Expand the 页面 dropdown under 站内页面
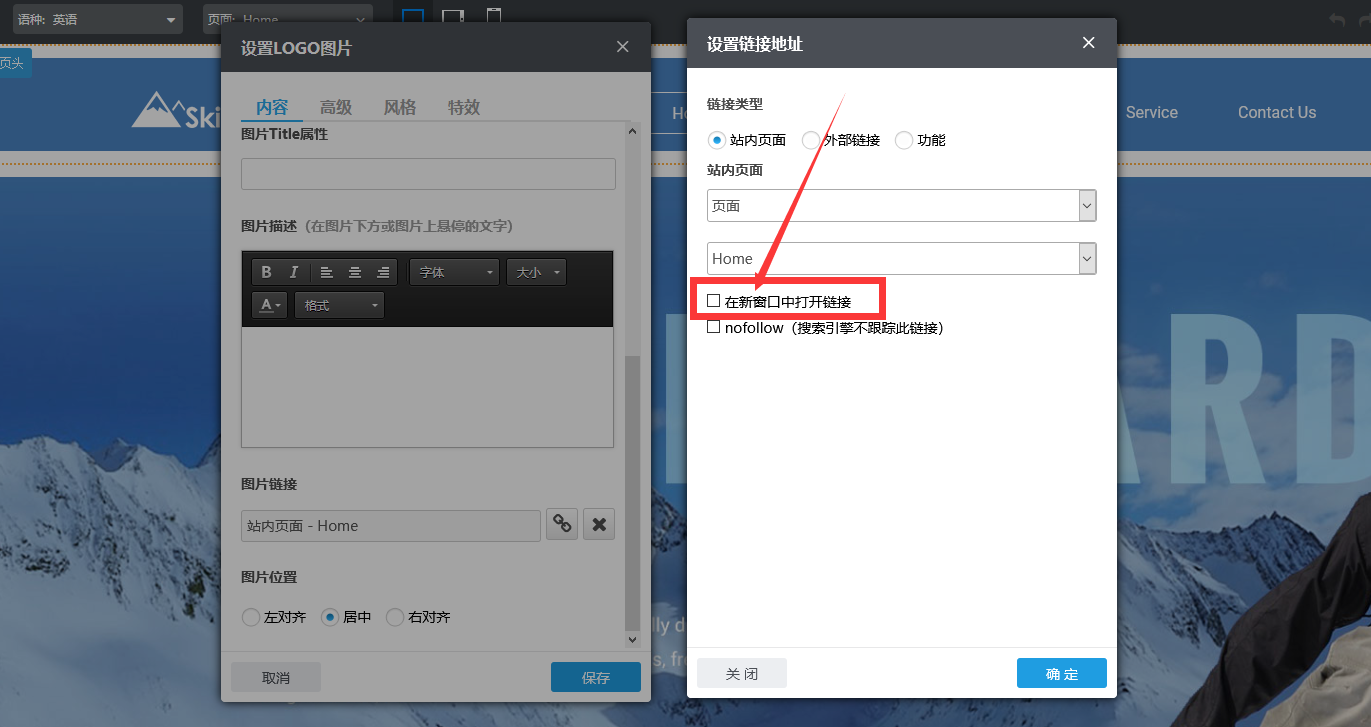Image resolution: width=1371 pixels, height=727 pixels. coord(901,206)
